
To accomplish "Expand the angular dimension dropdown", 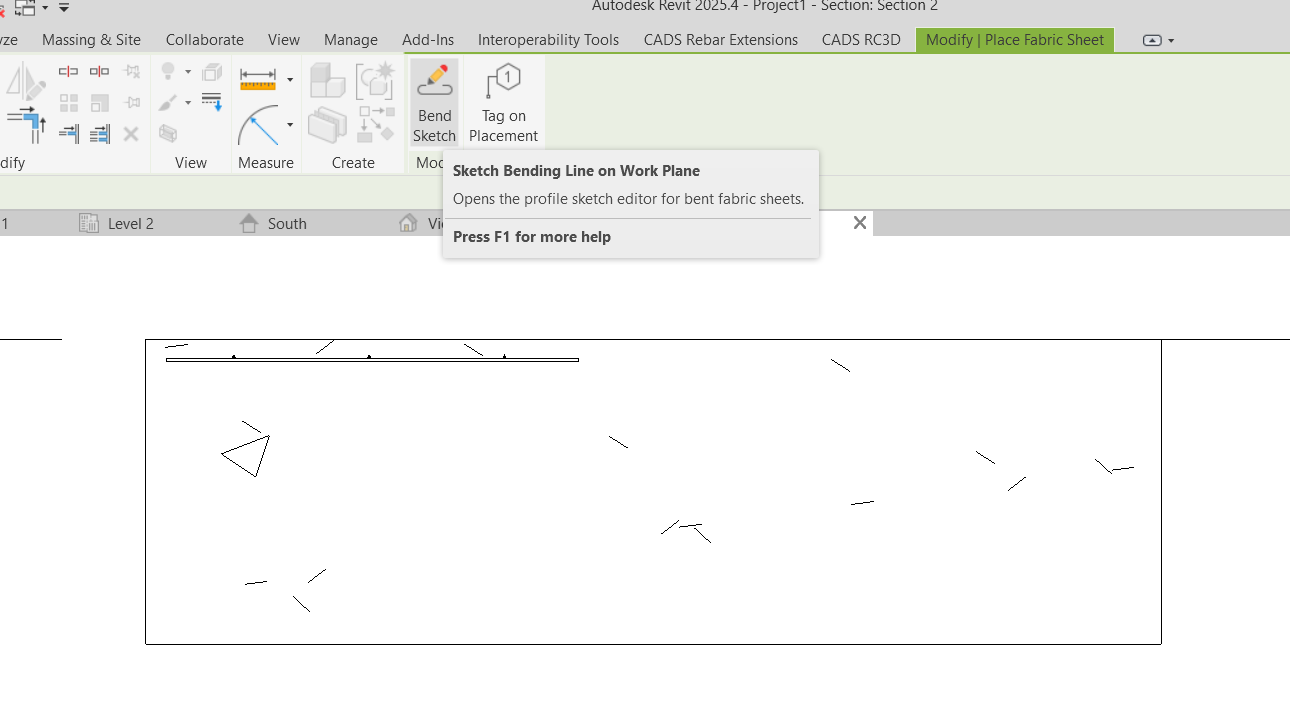I will (290, 125).
